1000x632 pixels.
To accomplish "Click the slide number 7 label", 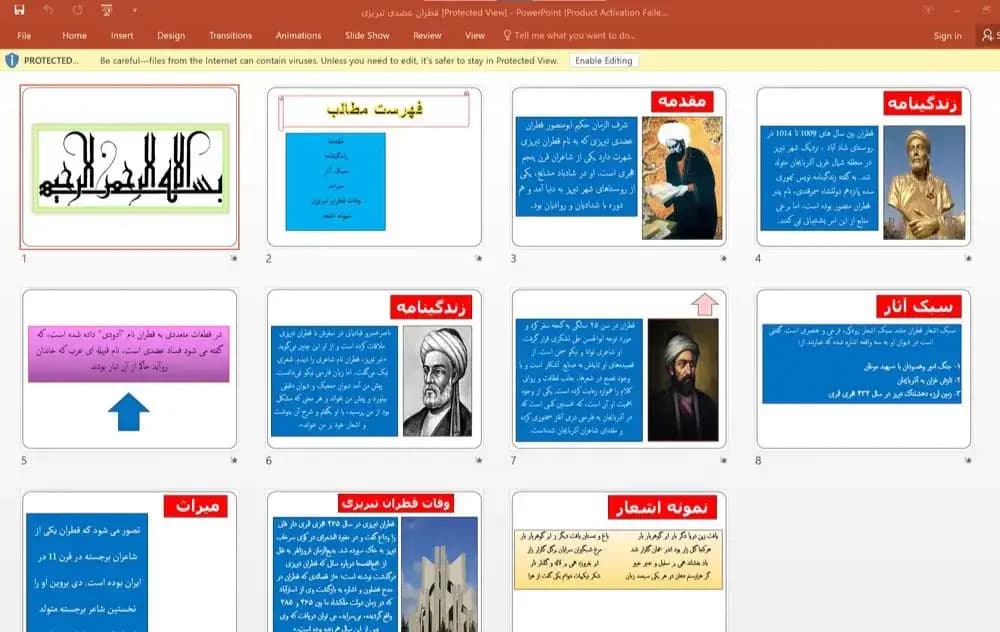I will [x=513, y=460].
